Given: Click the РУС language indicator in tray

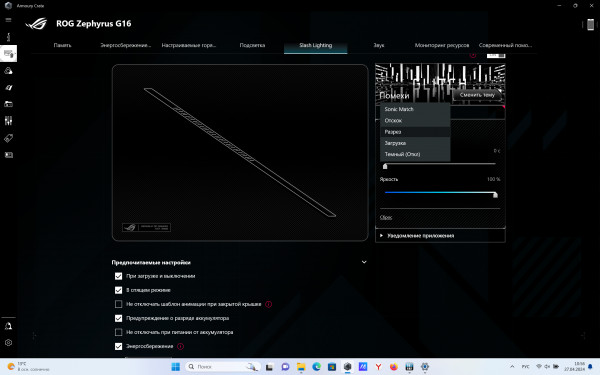Looking at the screenshot, I should [525, 367].
